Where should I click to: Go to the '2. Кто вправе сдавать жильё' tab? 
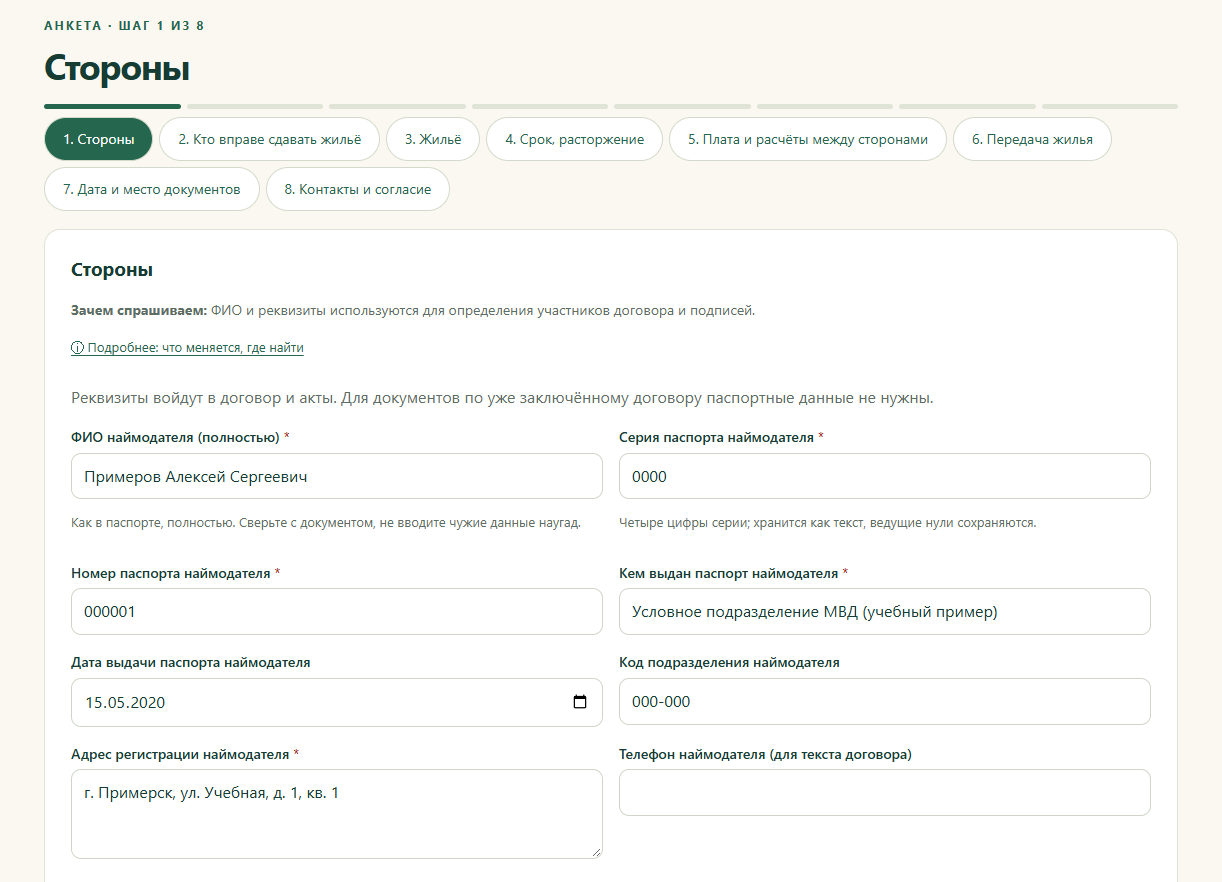pos(269,139)
